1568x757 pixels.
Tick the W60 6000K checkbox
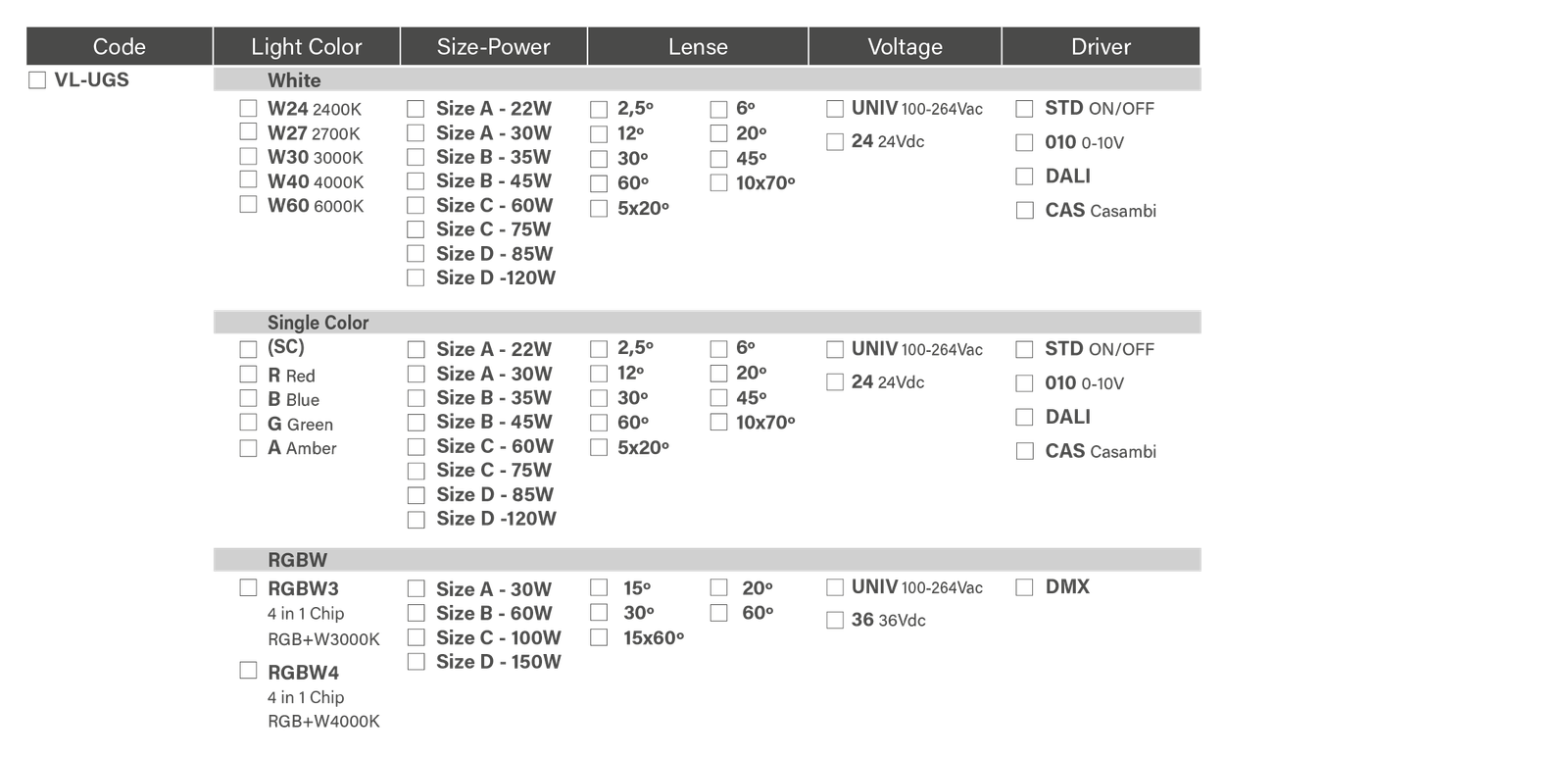(249, 204)
